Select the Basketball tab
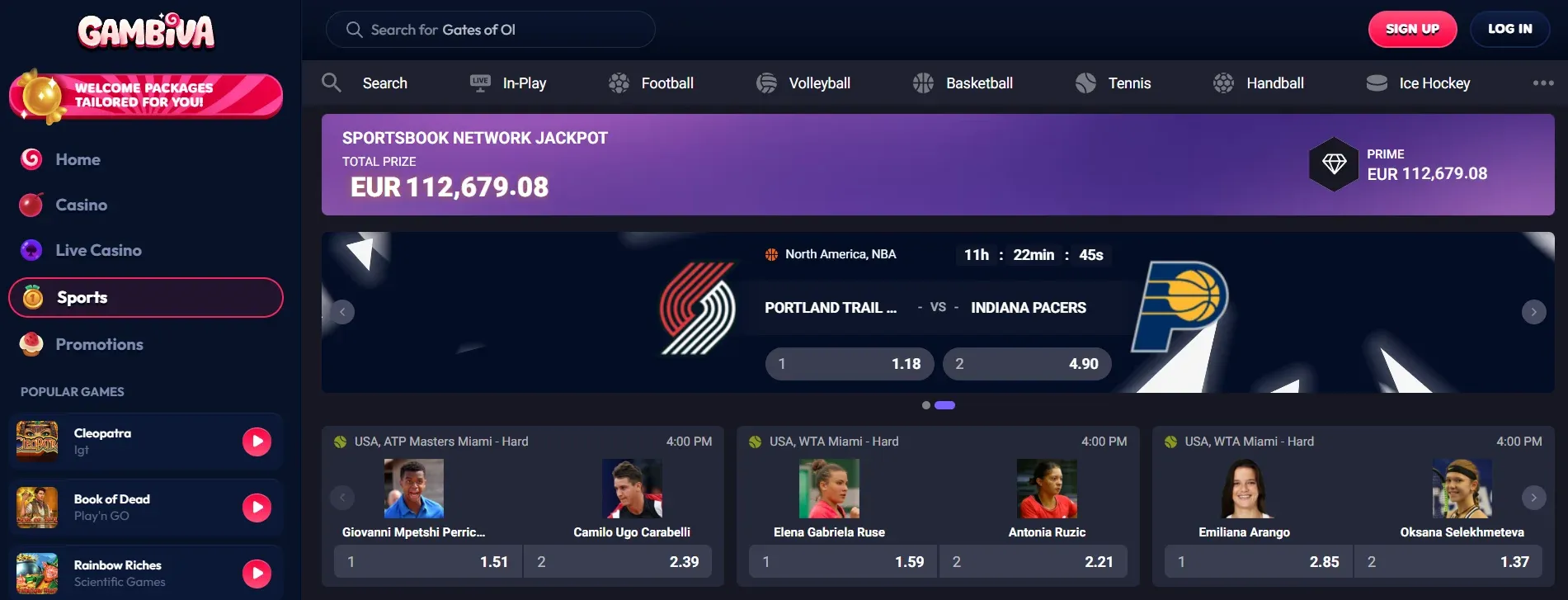The width and height of the screenshot is (1568, 600). click(979, 83)
